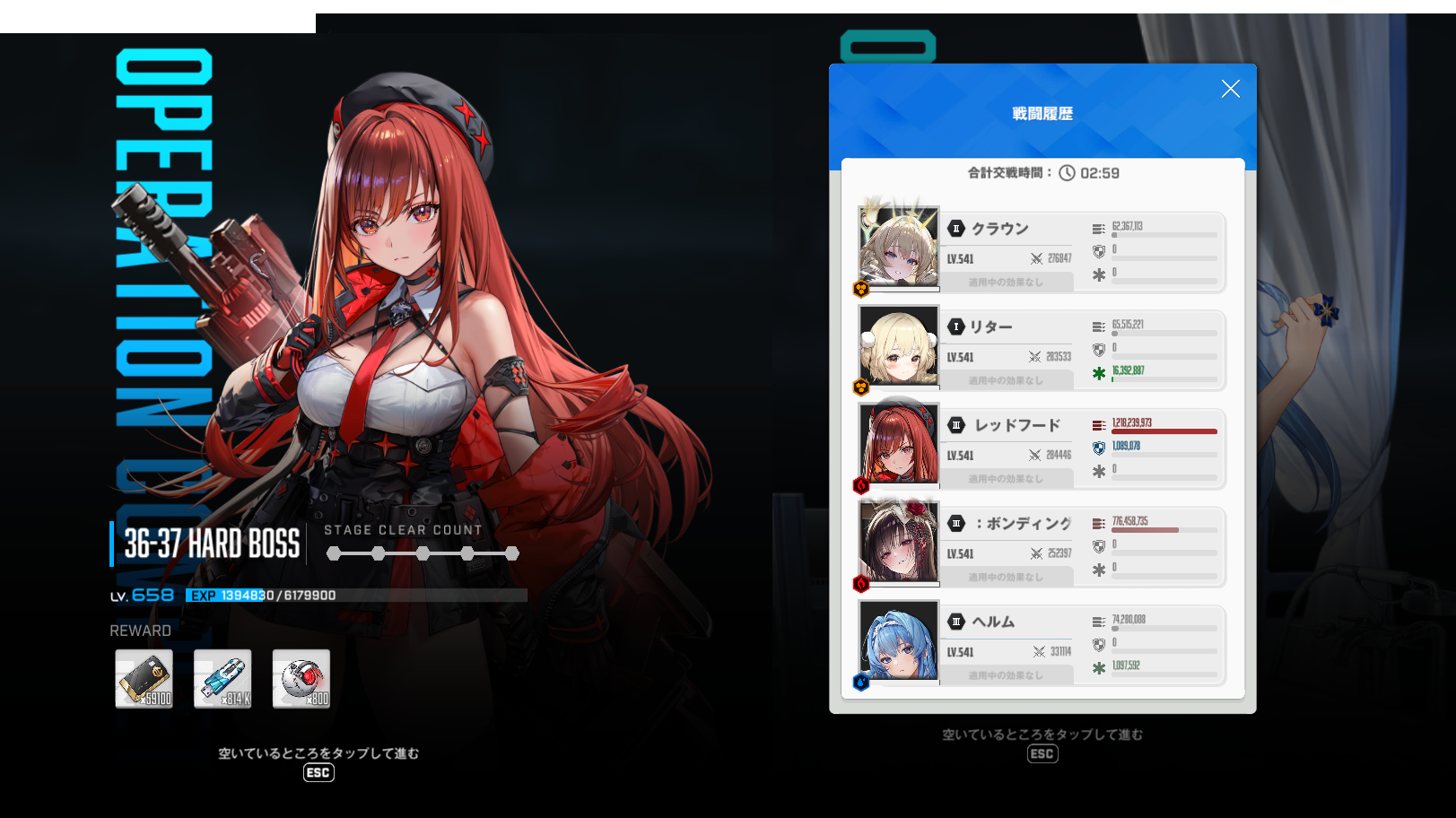
Task: Click iron element badge on リター portrait
Action: click(x=861, y=387)
